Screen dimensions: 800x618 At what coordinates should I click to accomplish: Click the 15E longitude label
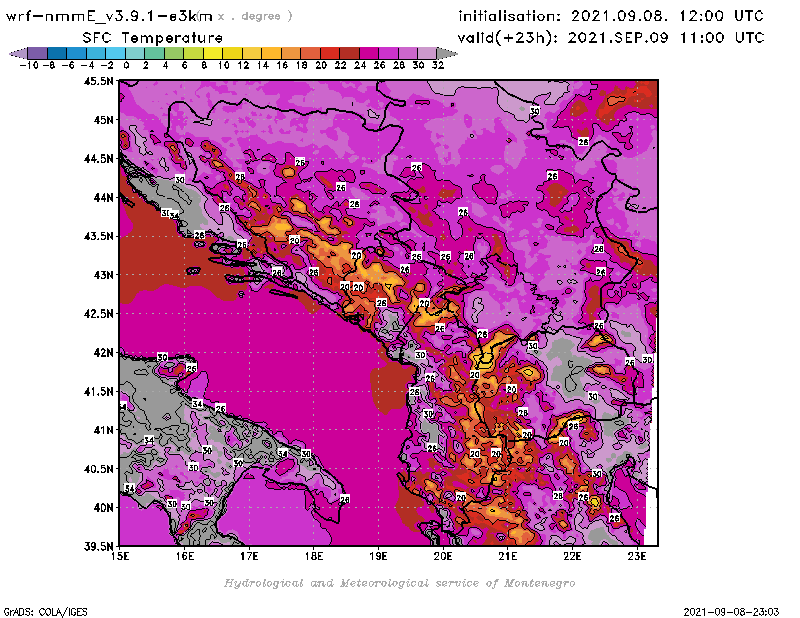[120, 556]
